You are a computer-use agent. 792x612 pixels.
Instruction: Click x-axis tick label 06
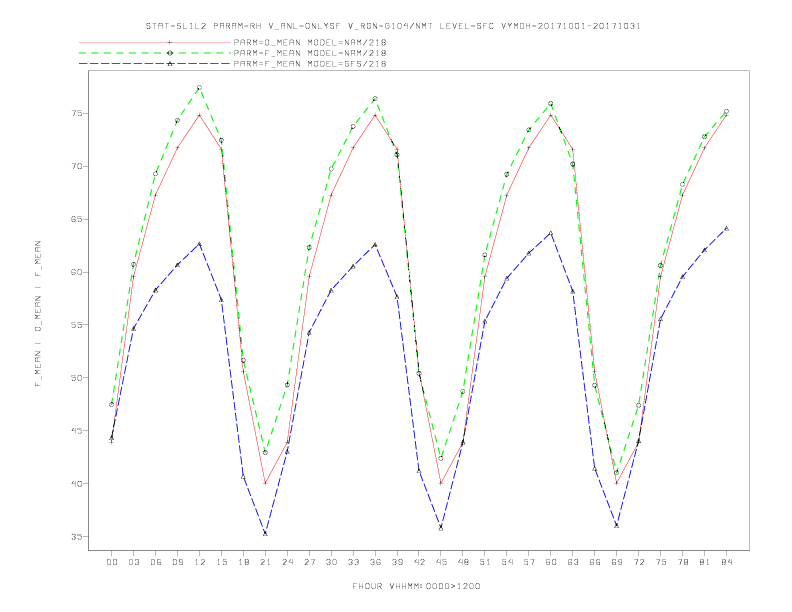click(156, 562)
